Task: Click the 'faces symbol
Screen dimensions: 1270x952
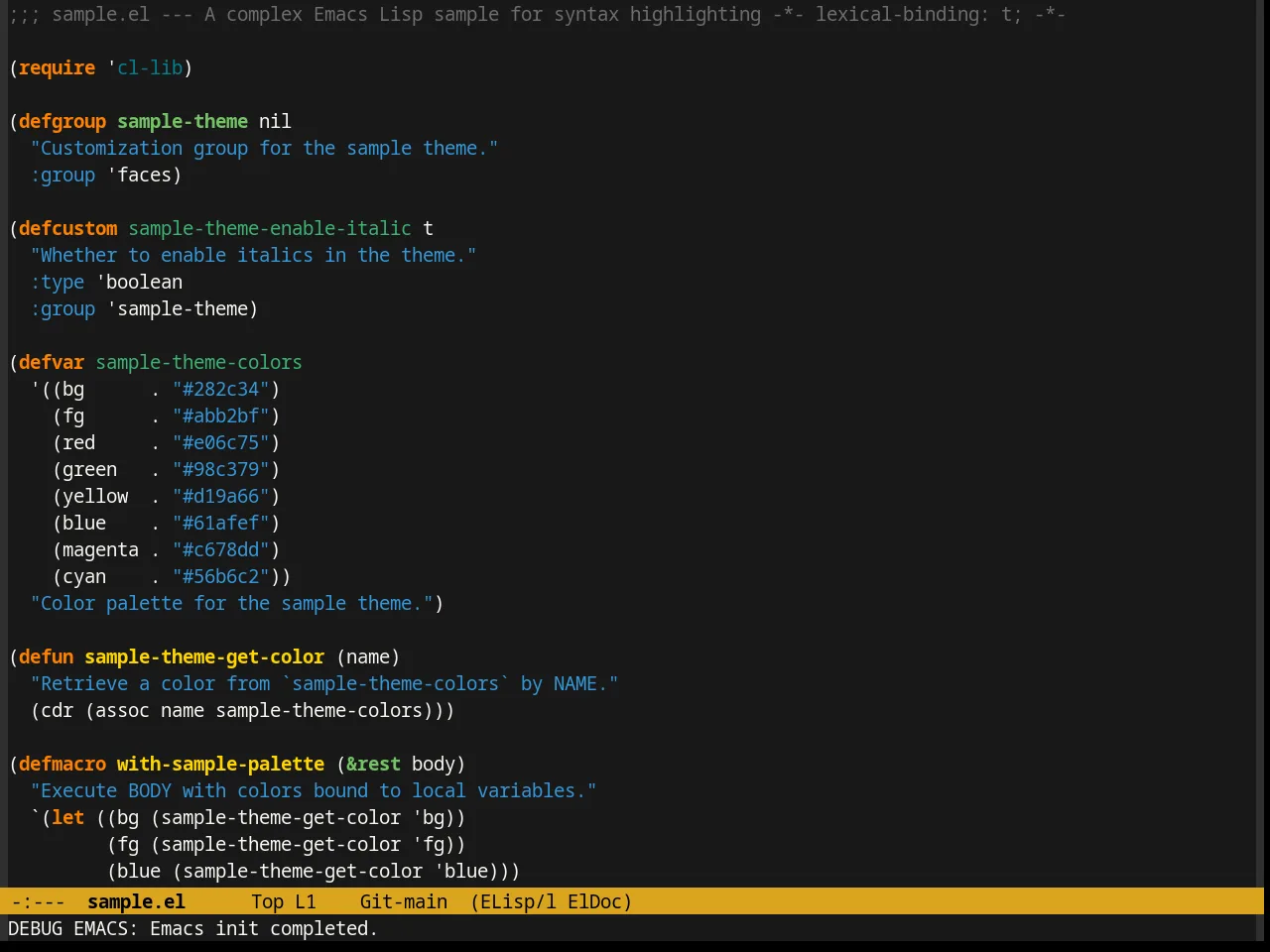Action: click(139, 175)
